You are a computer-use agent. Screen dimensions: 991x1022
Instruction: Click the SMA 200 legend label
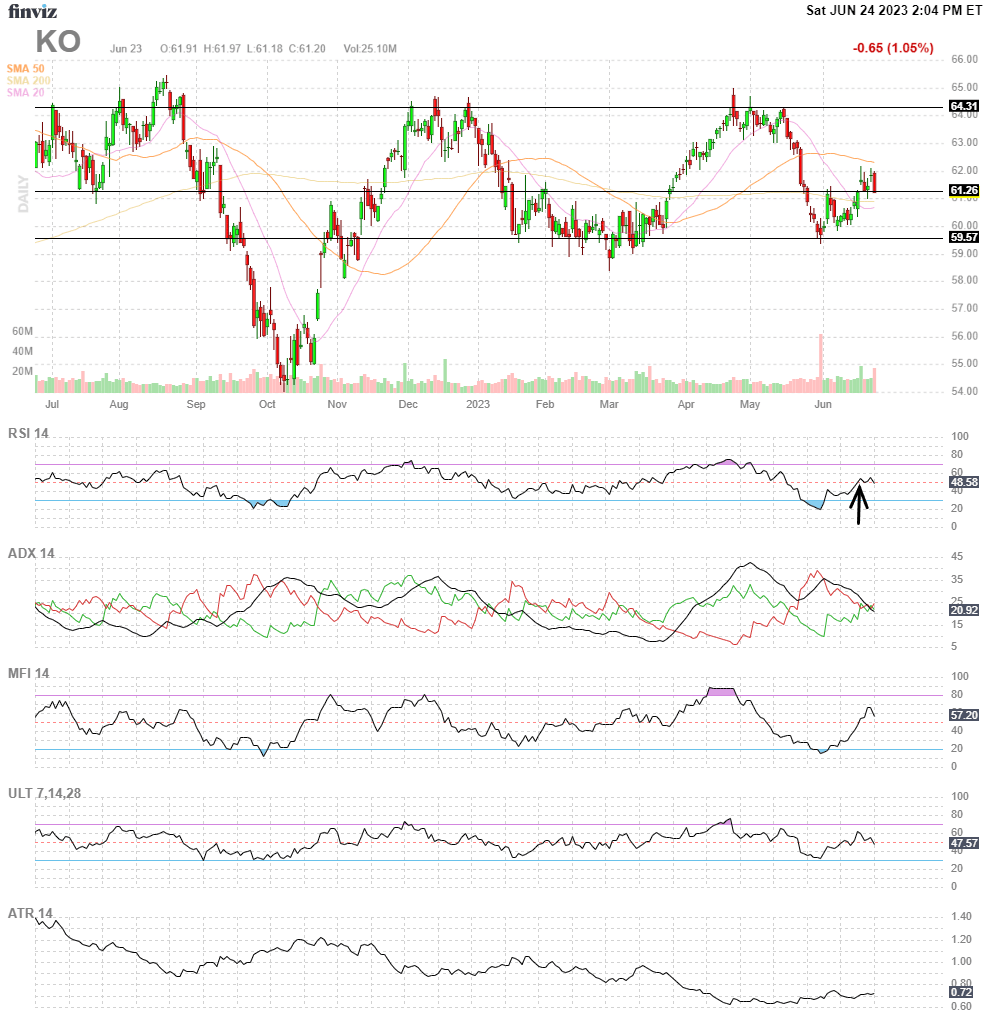pyautogui.click(x=29, y=80)
